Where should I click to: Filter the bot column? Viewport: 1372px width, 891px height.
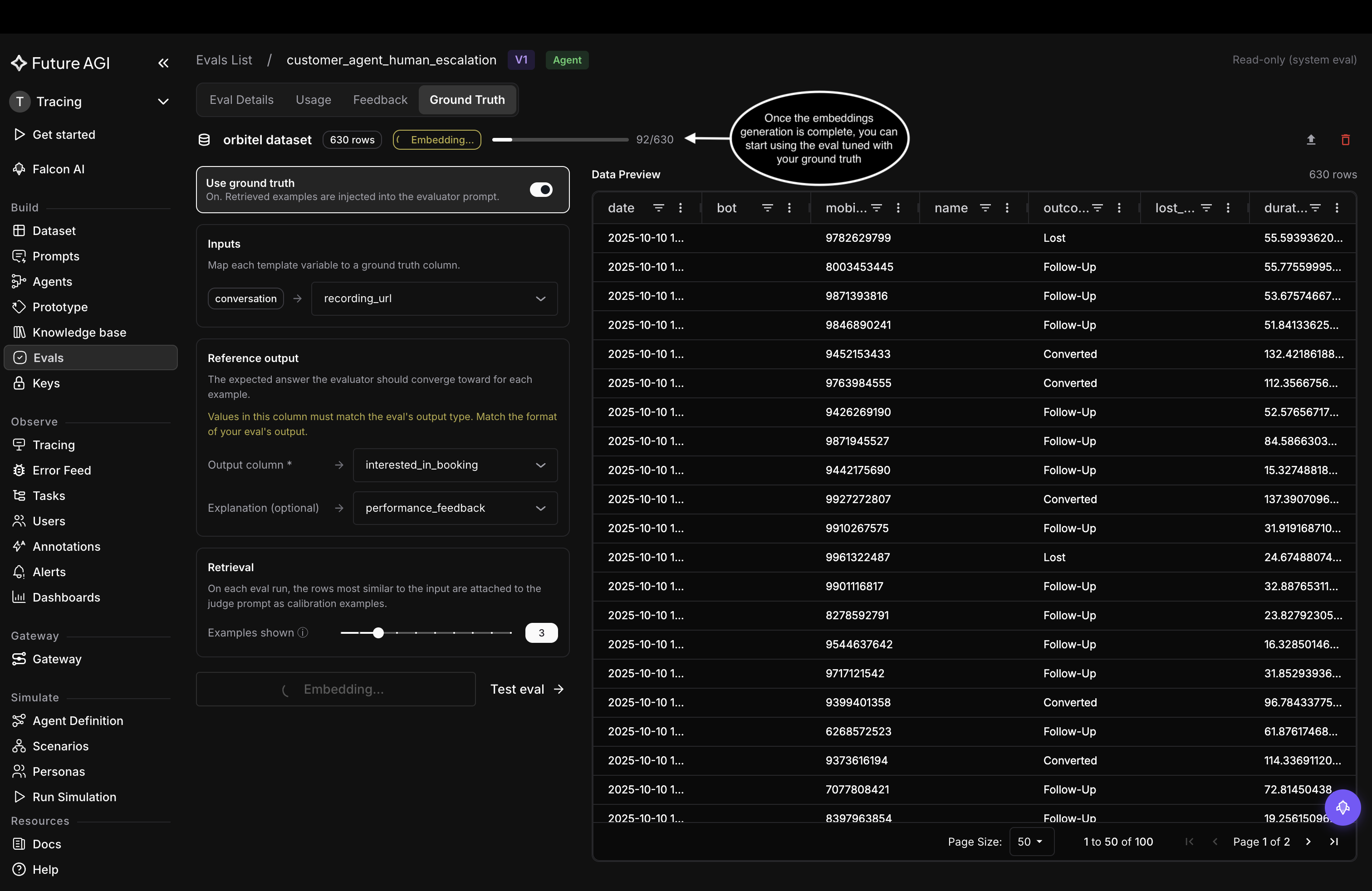pyautogui.click(x=767, y=208)
